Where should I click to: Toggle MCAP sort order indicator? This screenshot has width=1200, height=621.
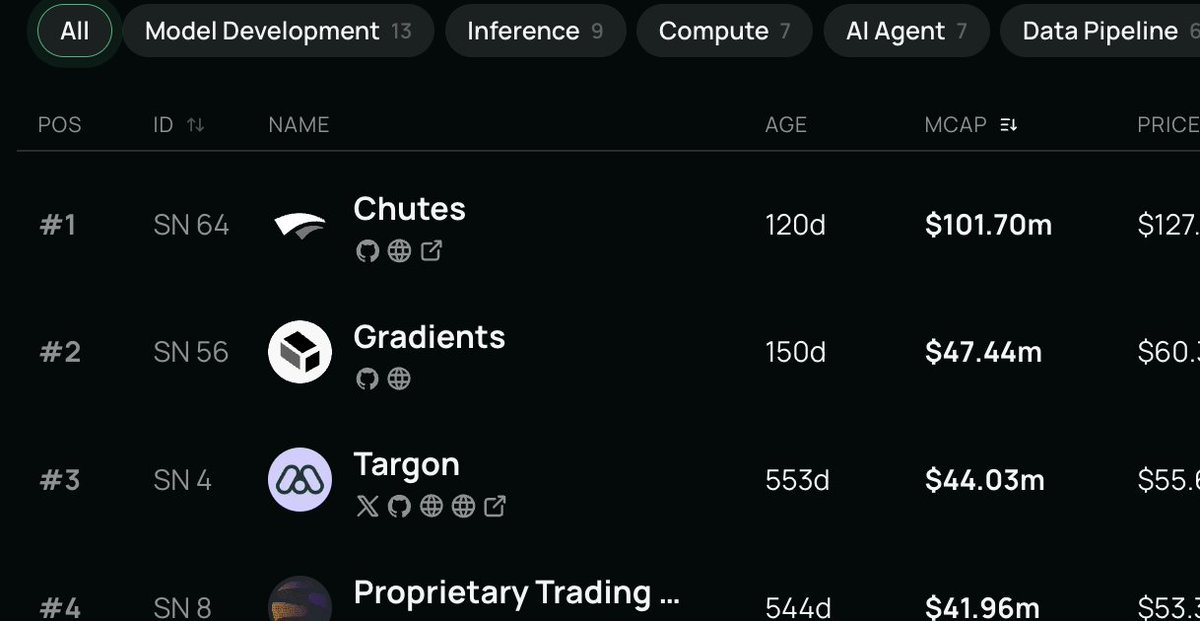pos(1009,124)
